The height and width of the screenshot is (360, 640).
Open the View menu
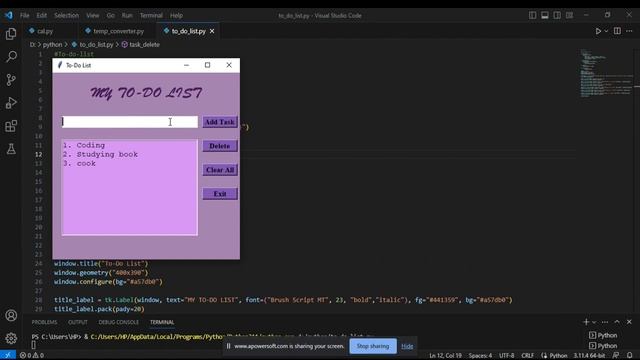point(93,16)
